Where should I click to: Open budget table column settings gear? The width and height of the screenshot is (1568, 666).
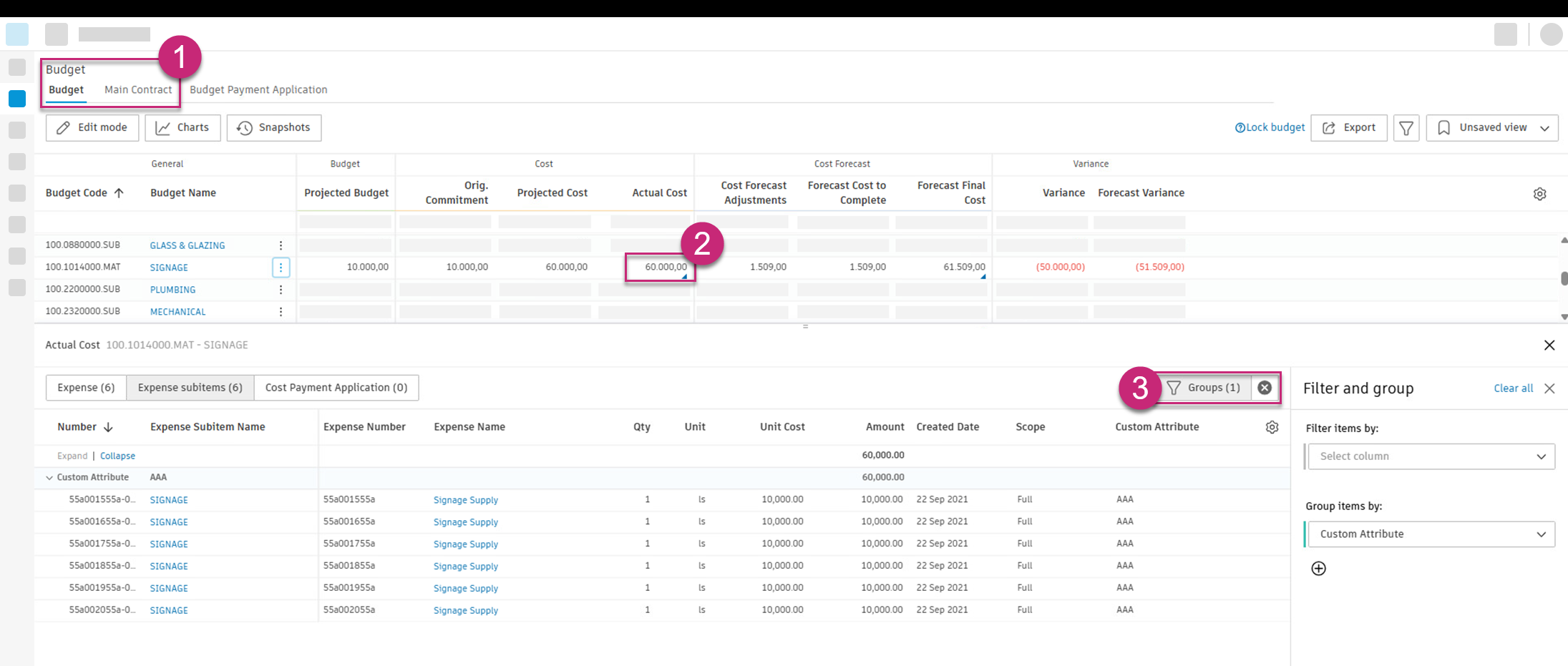click(1540, 194)
